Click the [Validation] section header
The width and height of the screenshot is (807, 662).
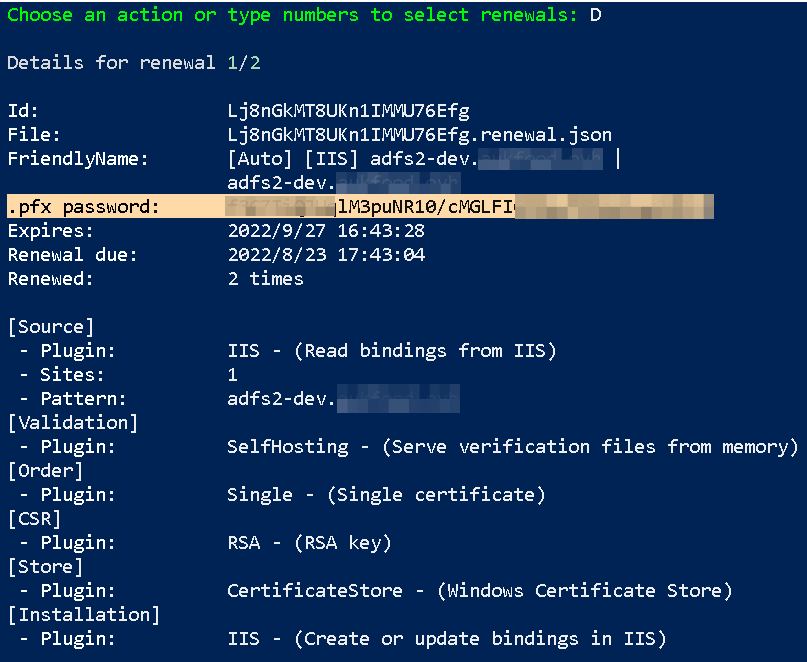73,423
